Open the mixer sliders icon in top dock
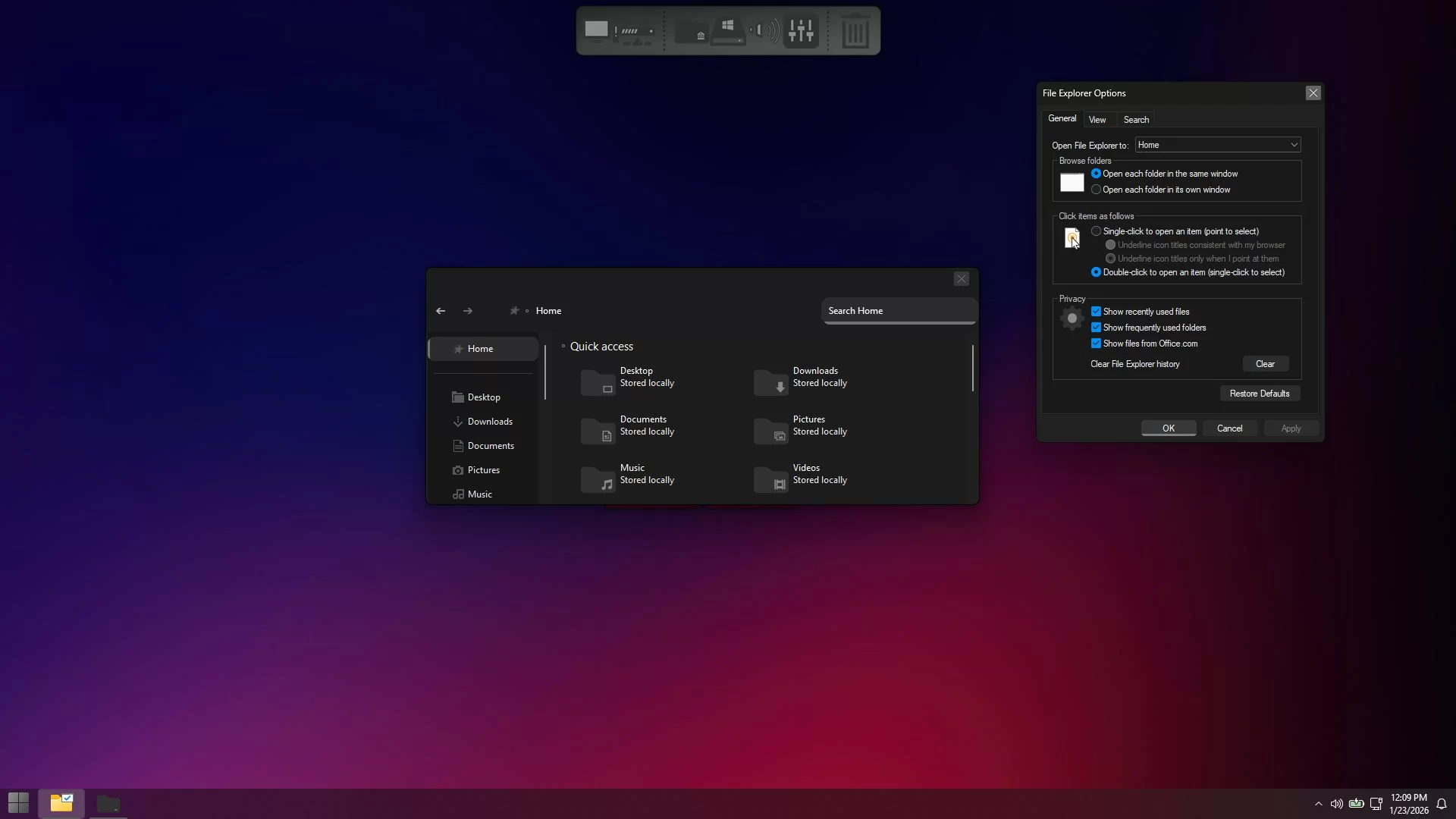Screen dimensions: 1456x819 coord(801,30)
